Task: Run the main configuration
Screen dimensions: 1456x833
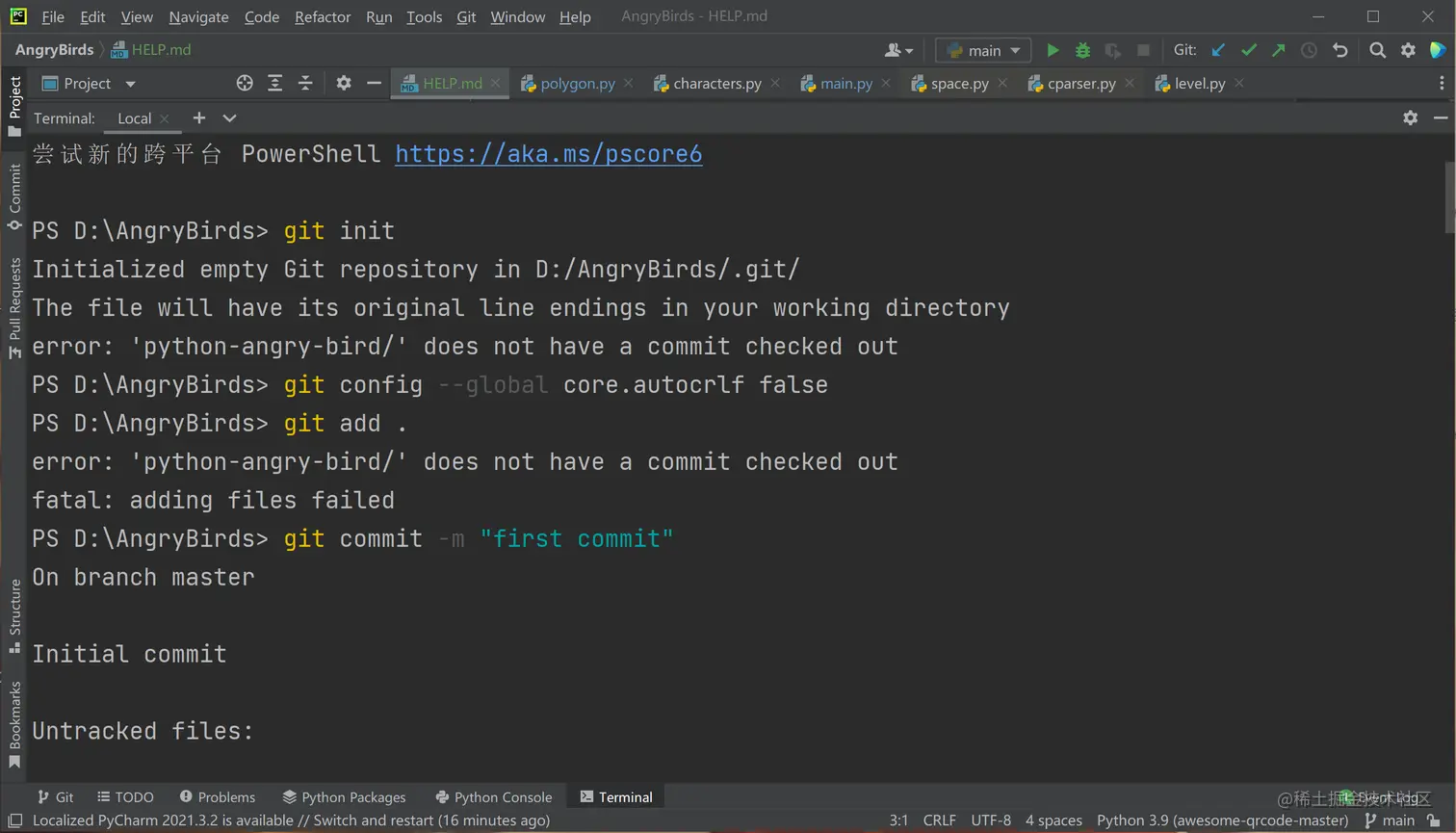Action: pyautogui.click(x=1053, y=50)
